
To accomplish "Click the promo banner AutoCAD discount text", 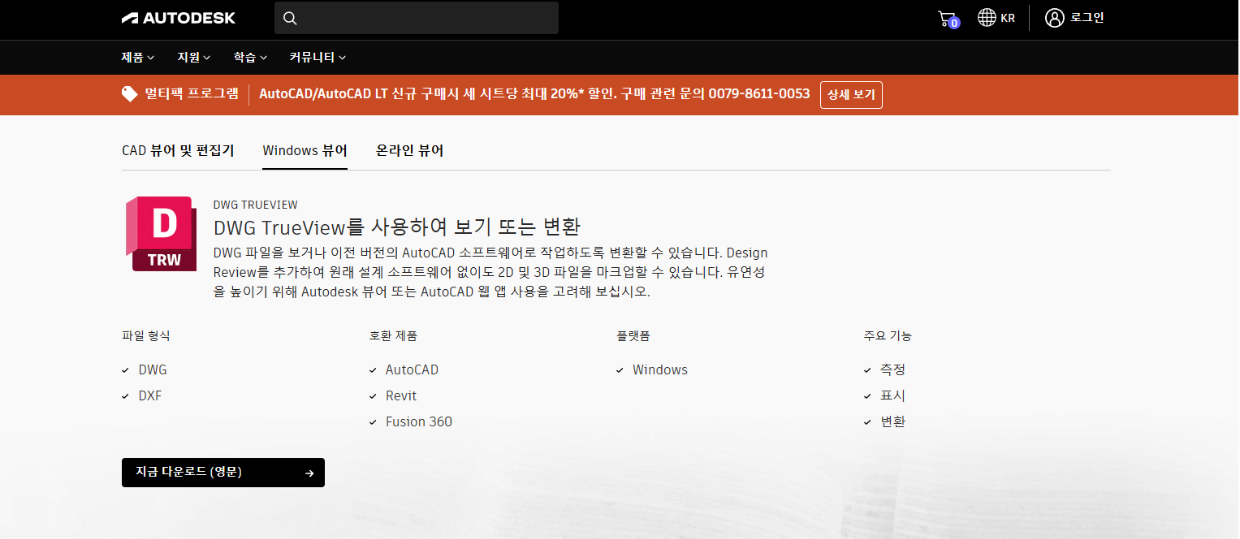I will tap(534, 94).
